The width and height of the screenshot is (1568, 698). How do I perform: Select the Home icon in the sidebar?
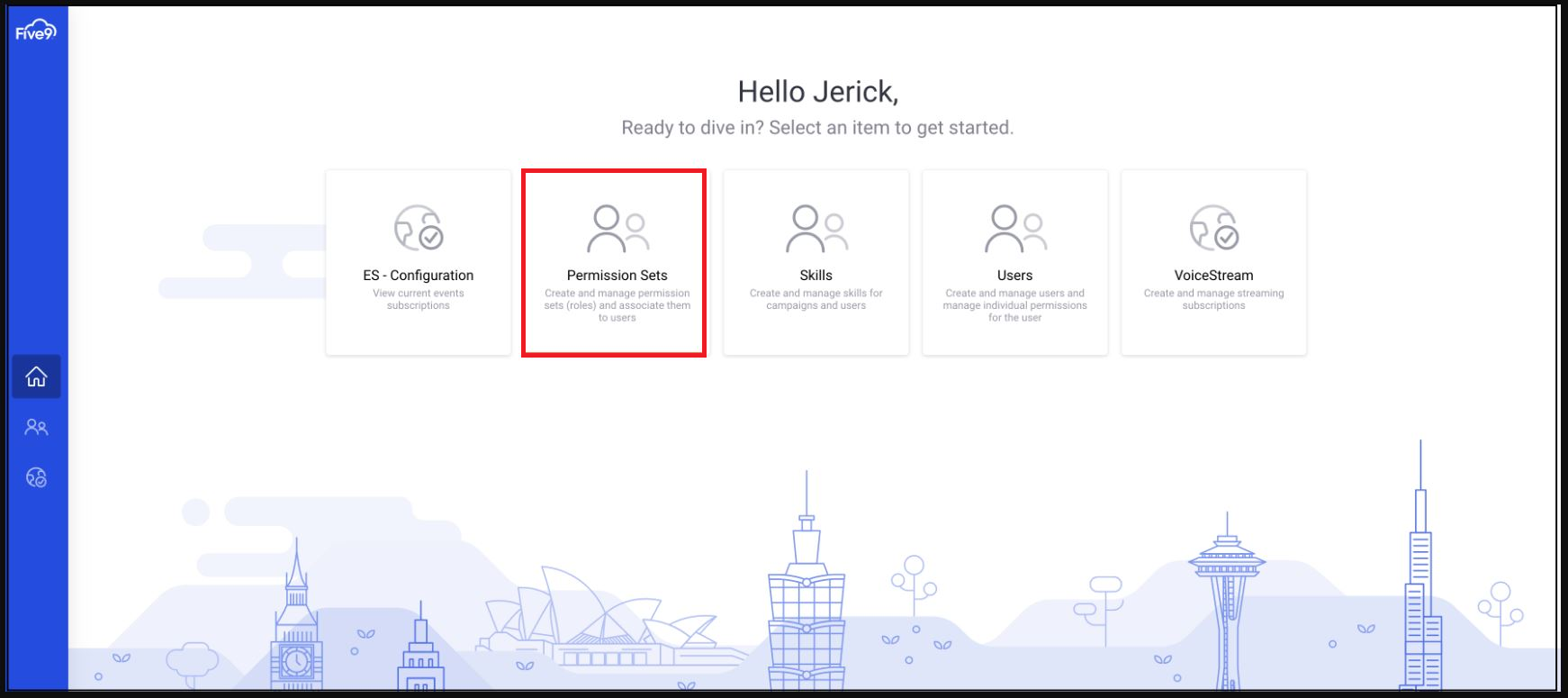point(36,376)
